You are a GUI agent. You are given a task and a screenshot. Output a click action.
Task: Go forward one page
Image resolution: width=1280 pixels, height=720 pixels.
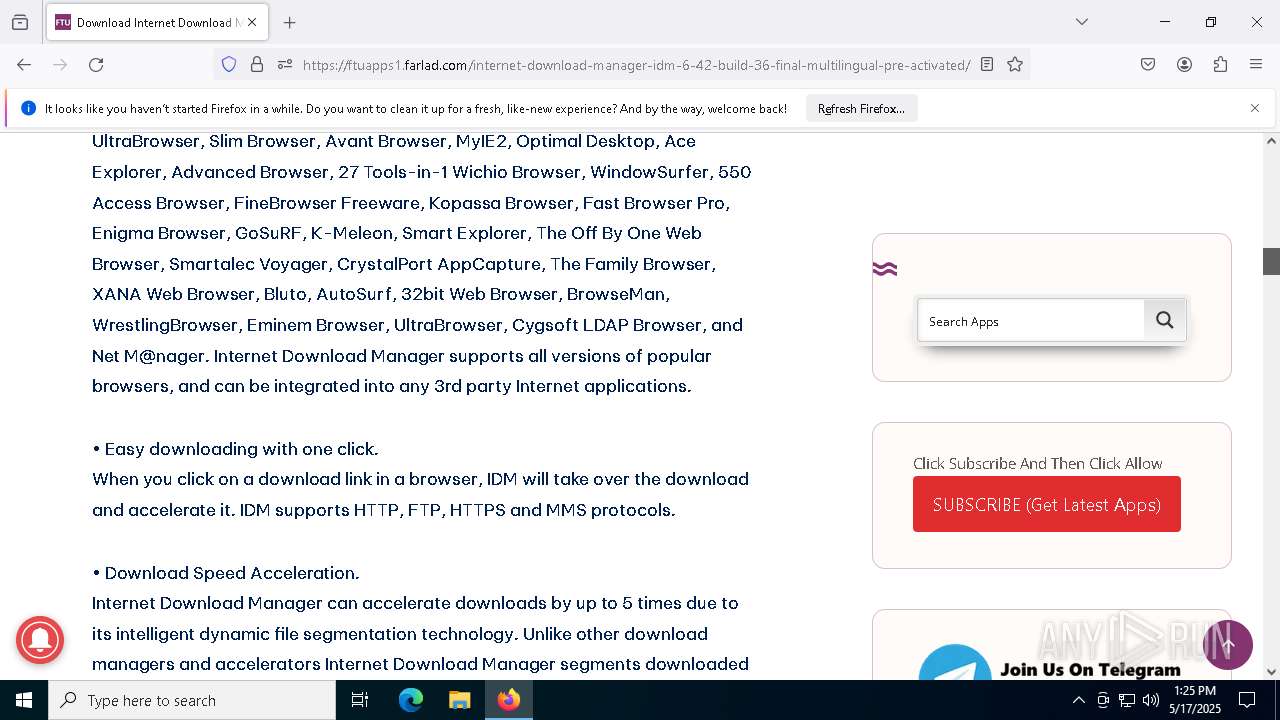click(x=60, y=65)
